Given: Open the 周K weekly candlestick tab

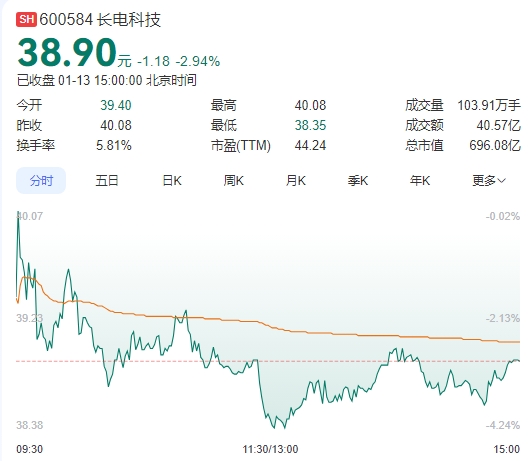Looking at the screenshot, I should pos(234,180).
